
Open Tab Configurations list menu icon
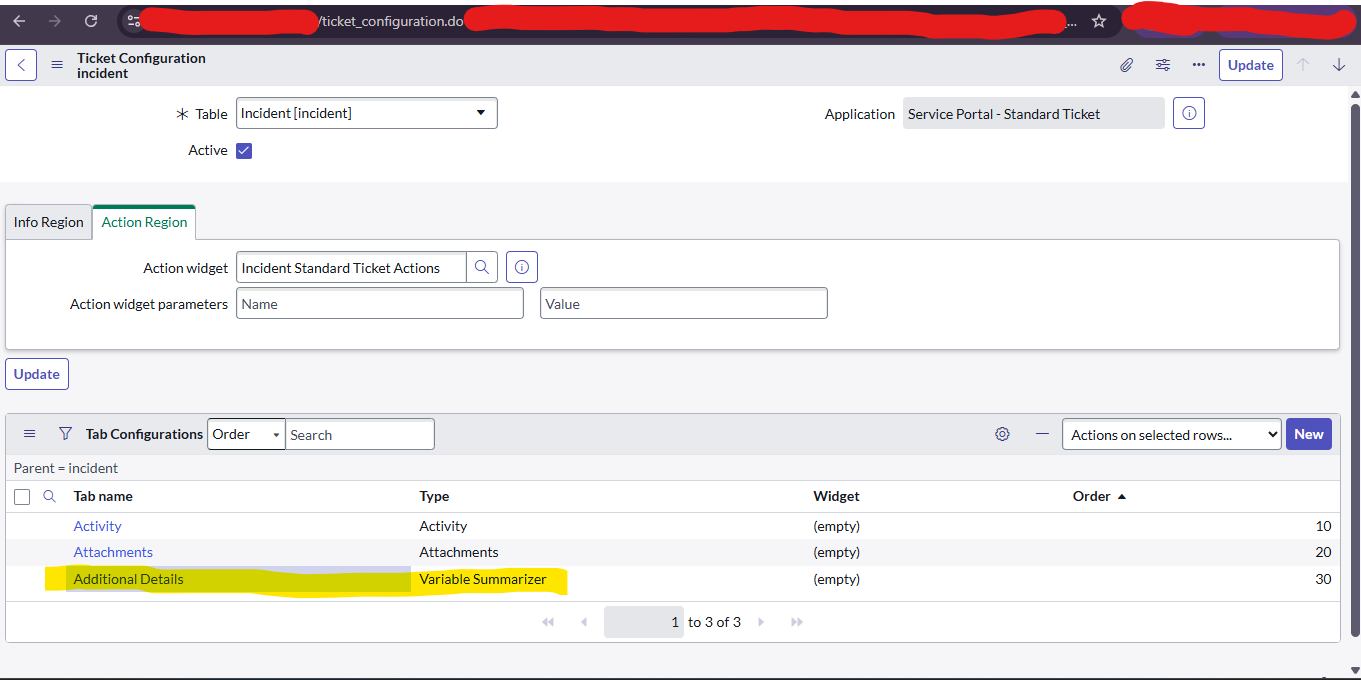click(x=30, y=434)
